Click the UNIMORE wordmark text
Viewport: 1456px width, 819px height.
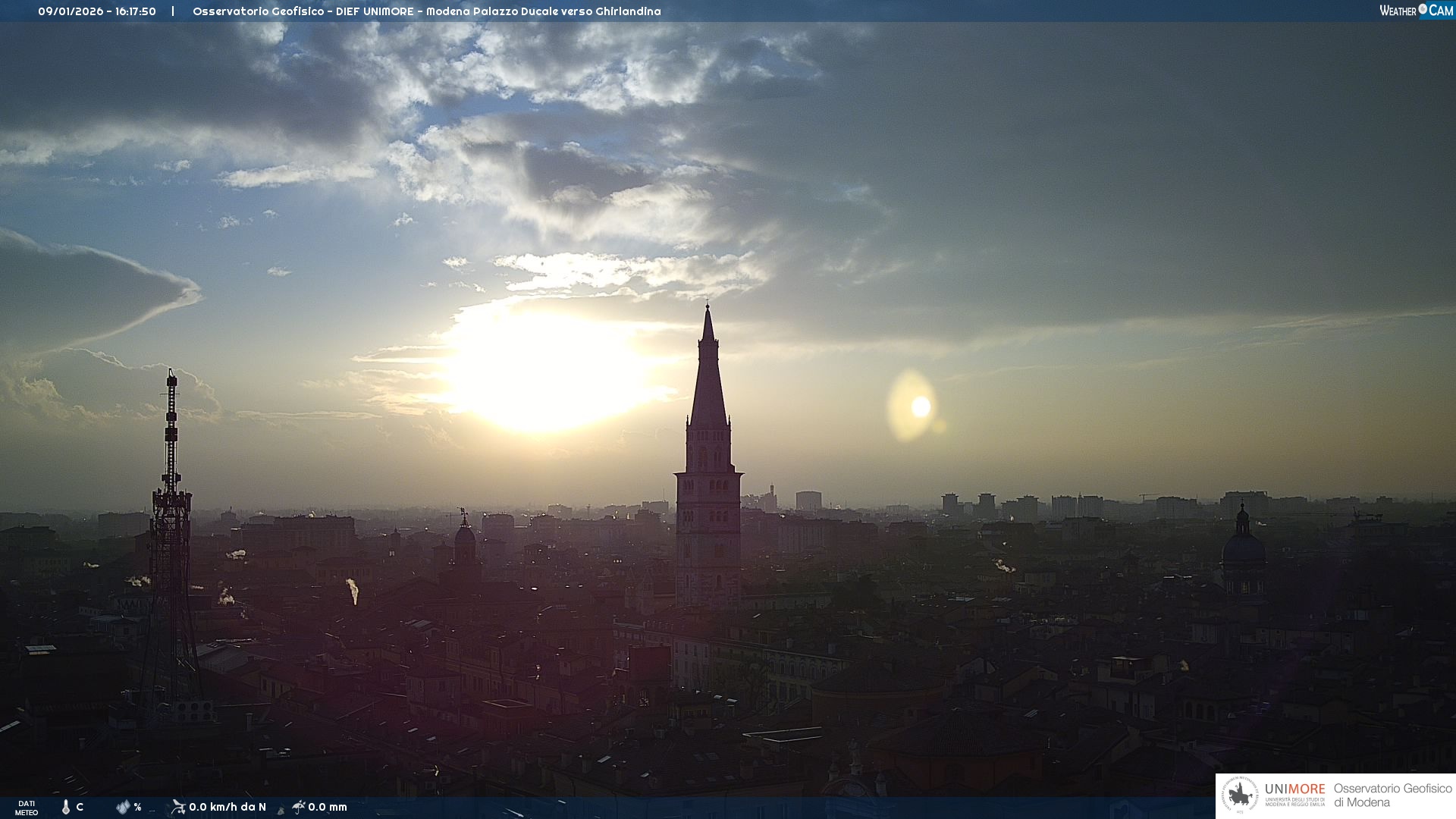[1294, 789]
